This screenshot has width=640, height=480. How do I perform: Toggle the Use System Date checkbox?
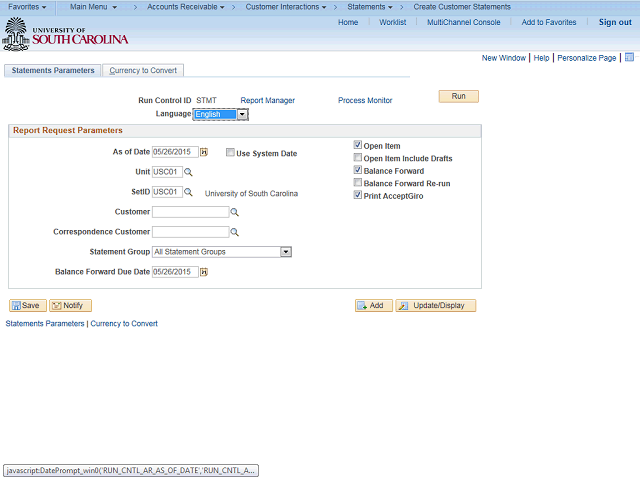pyautogui.click(x=230, y=152)
